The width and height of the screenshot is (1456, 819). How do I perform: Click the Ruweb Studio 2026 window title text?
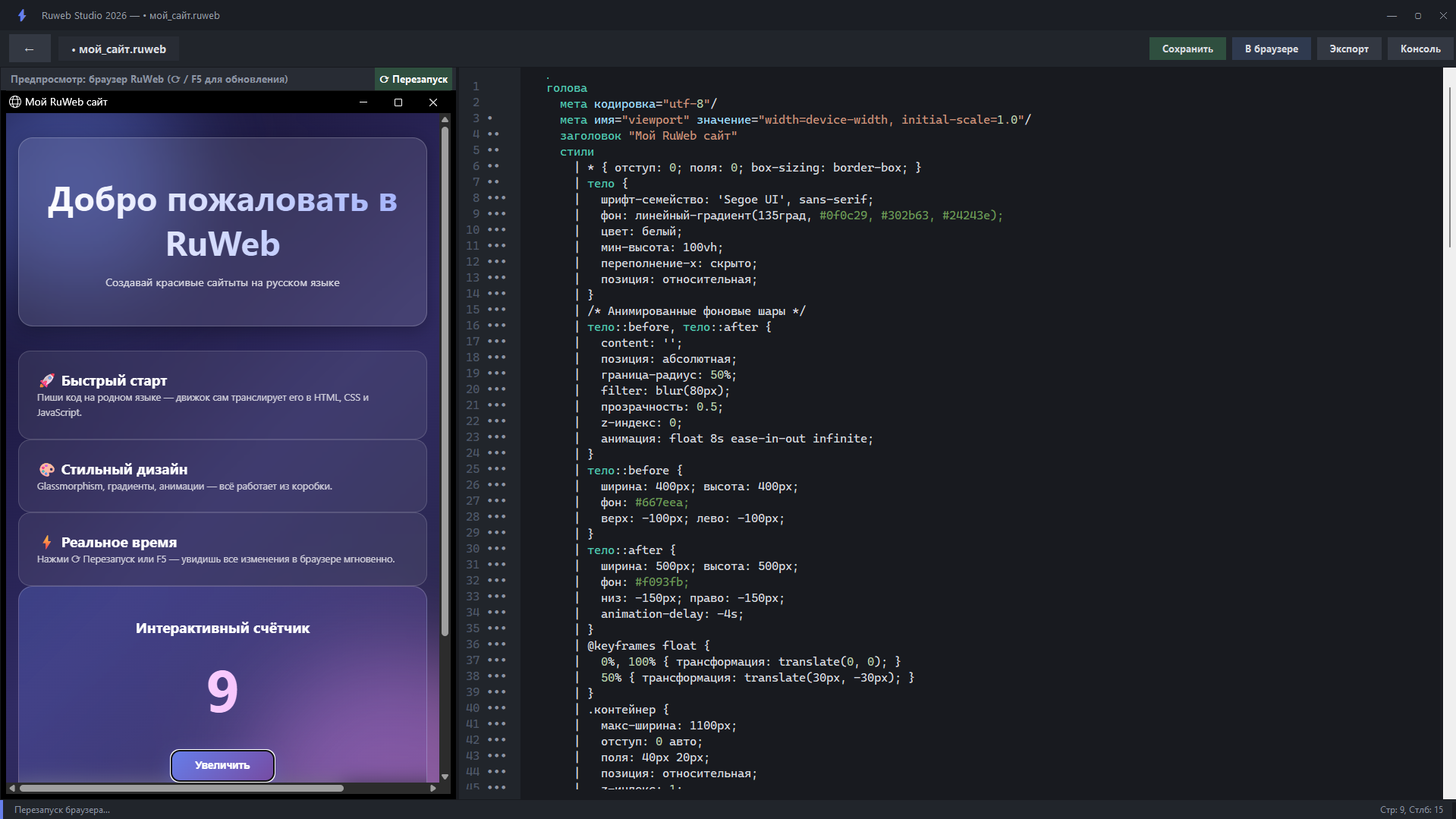coord(84,15)
